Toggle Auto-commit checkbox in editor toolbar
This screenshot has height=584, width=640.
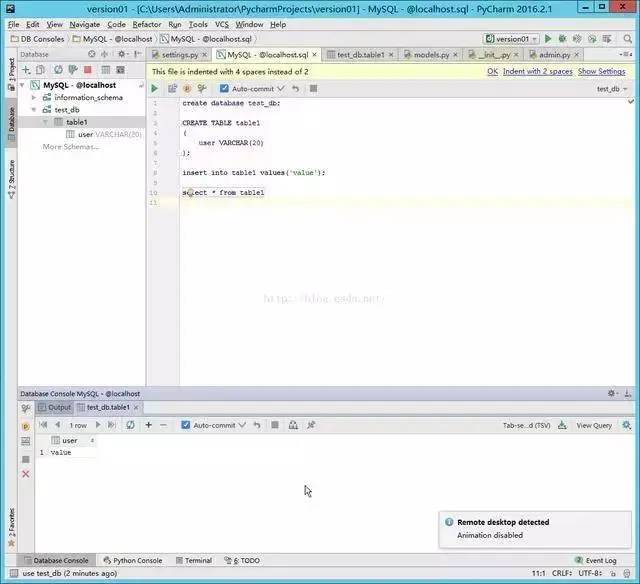click(224, 89)
